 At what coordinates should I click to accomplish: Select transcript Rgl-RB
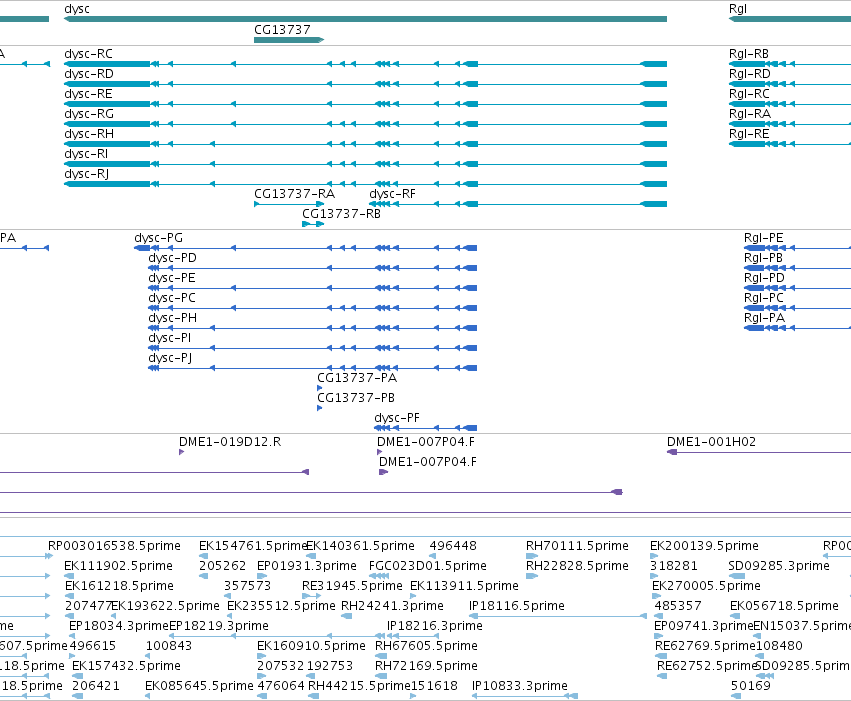[790, 64]
